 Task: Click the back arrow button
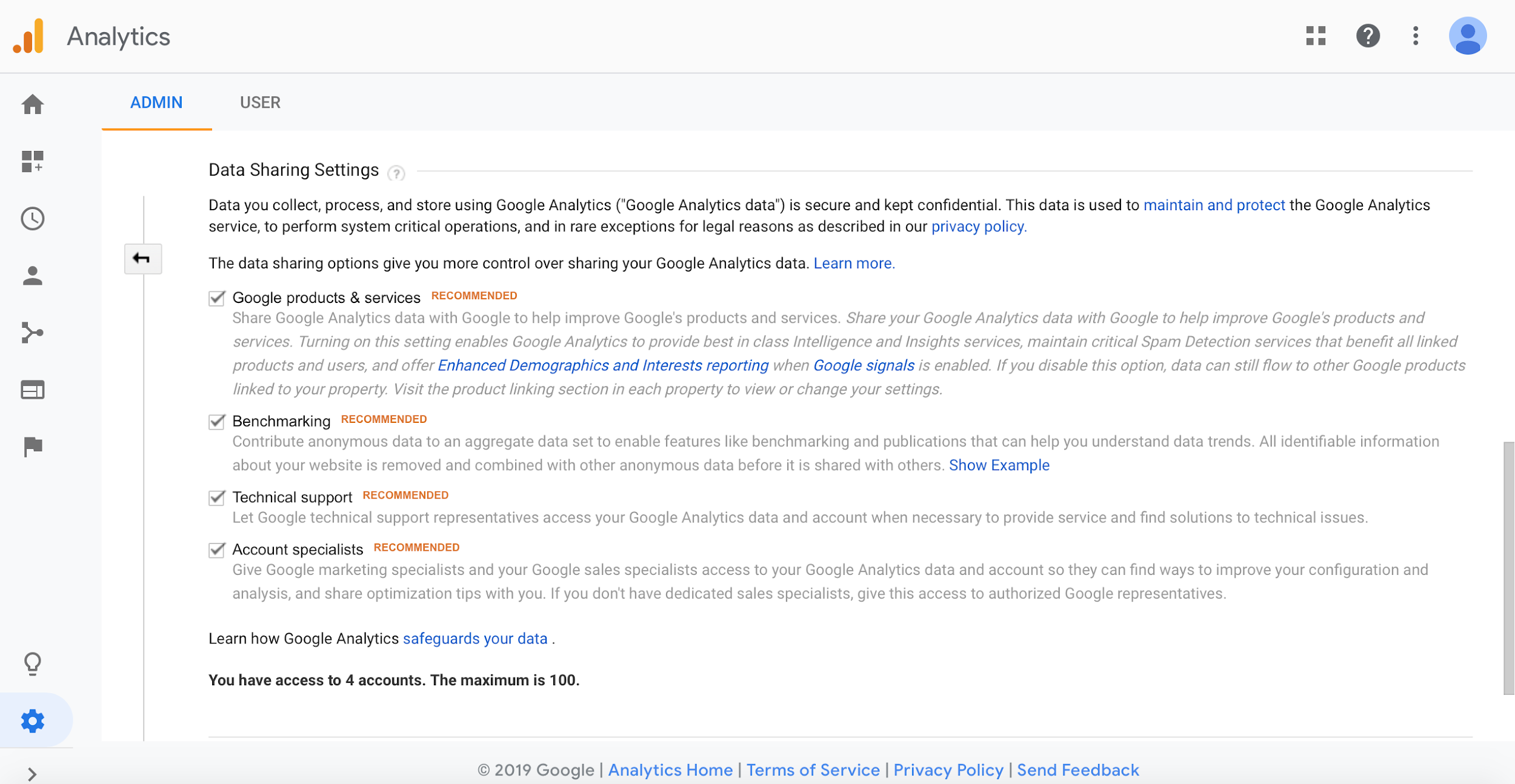(x=143, y=259)
